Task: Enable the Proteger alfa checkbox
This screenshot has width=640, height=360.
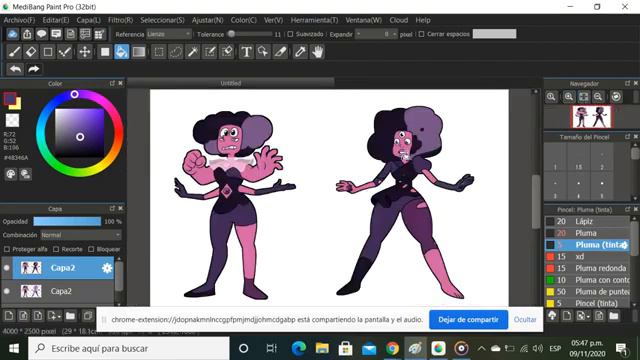Action: coord(7,249)
